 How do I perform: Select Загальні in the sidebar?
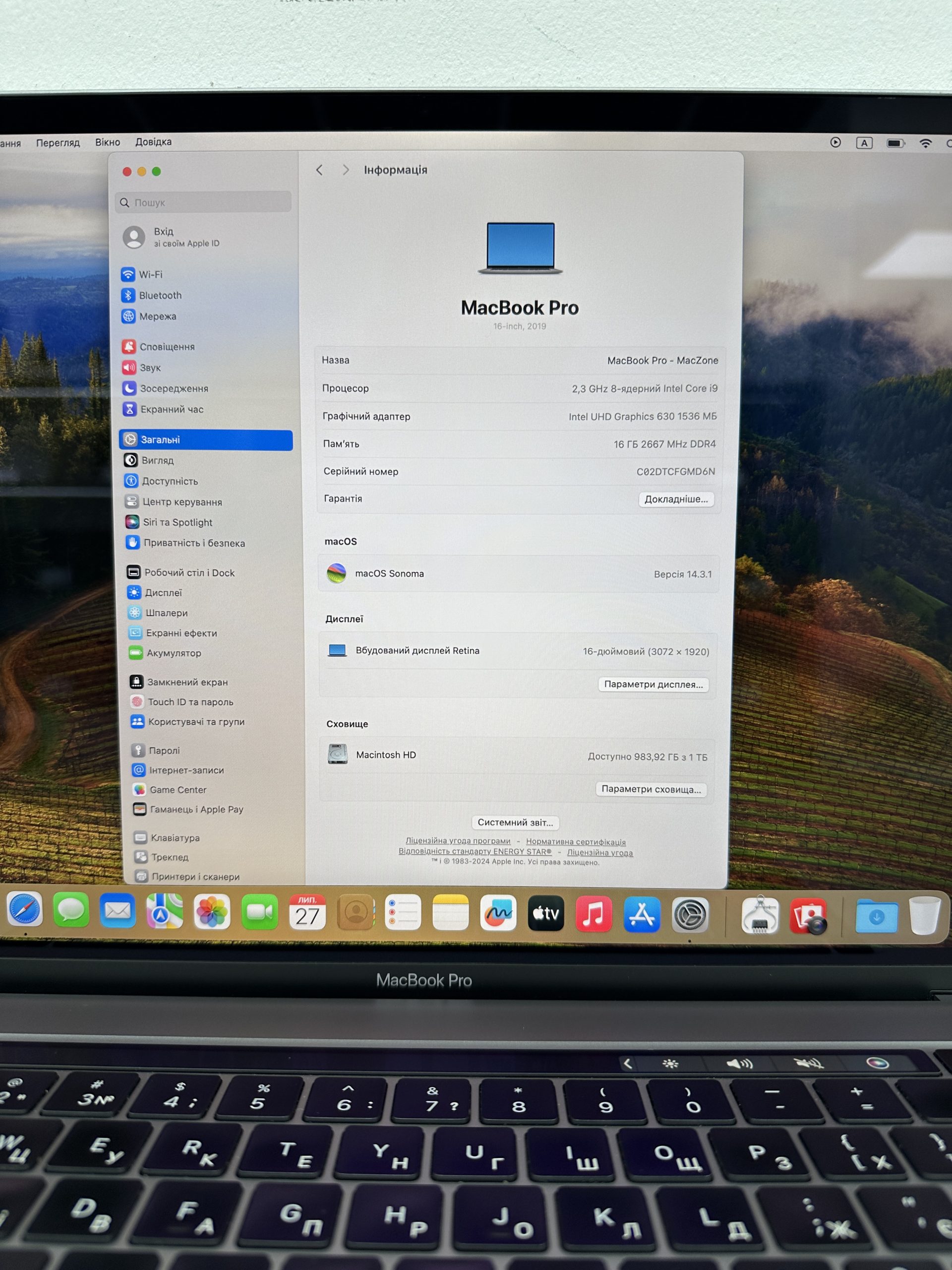pos(206,440)
